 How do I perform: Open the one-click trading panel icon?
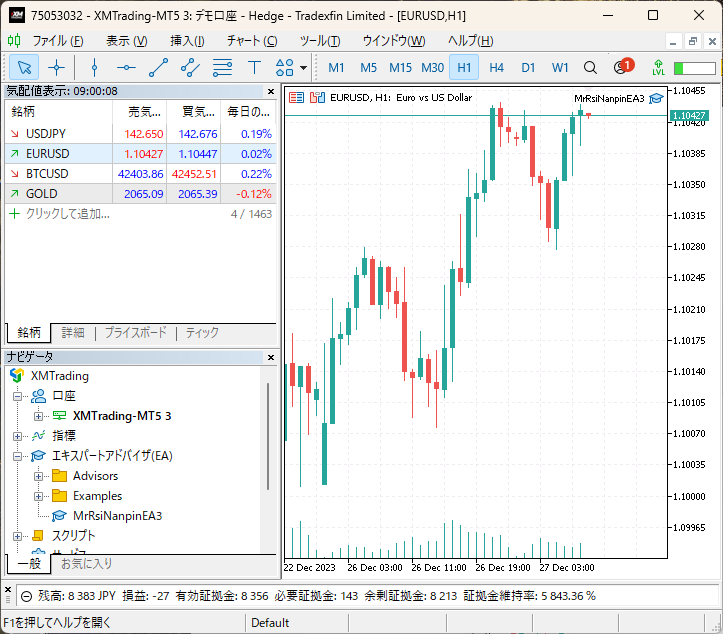click(x=296, y=98)
